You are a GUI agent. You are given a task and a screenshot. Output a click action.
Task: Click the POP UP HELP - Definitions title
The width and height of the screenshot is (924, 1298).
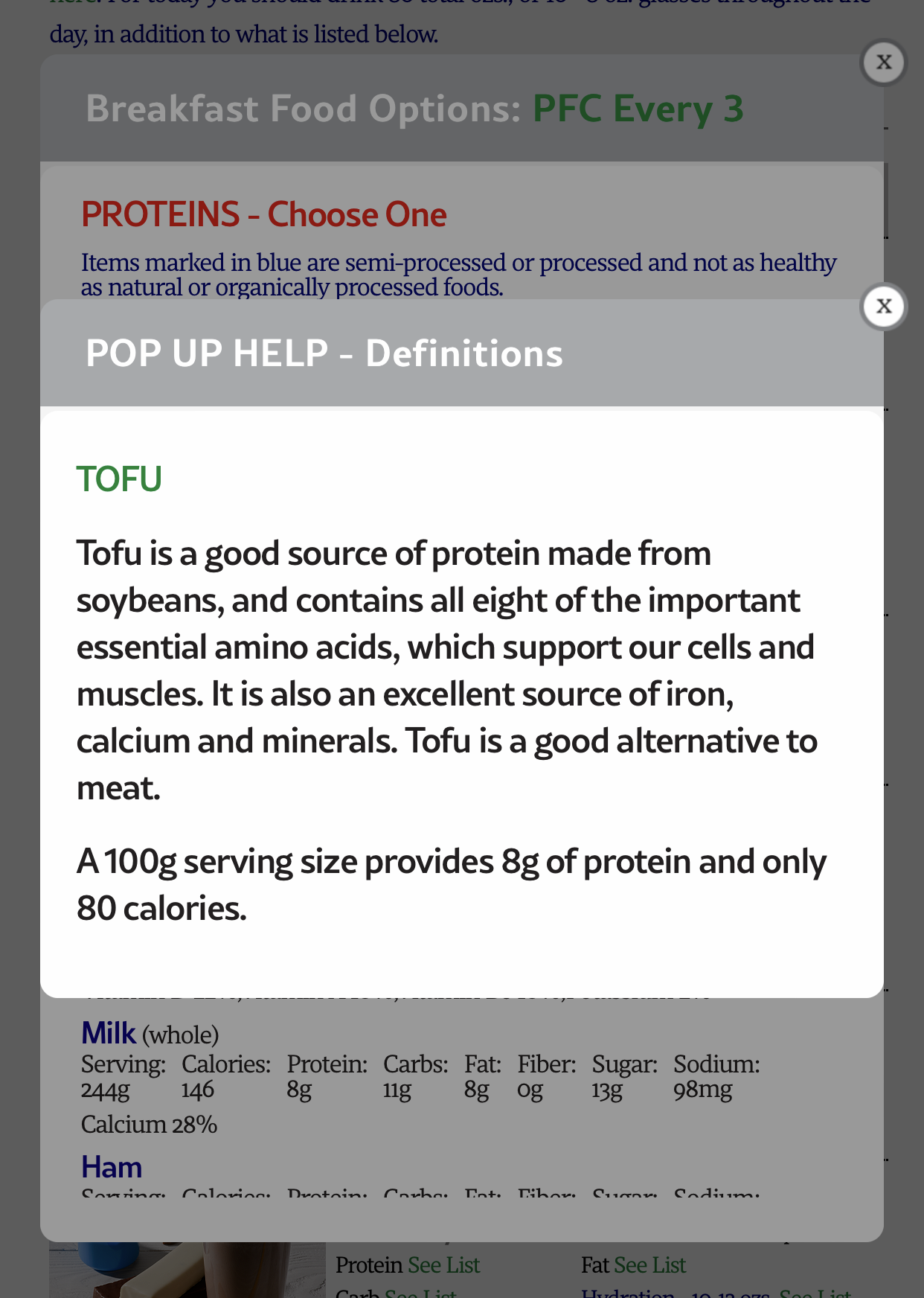click(324, 354)
